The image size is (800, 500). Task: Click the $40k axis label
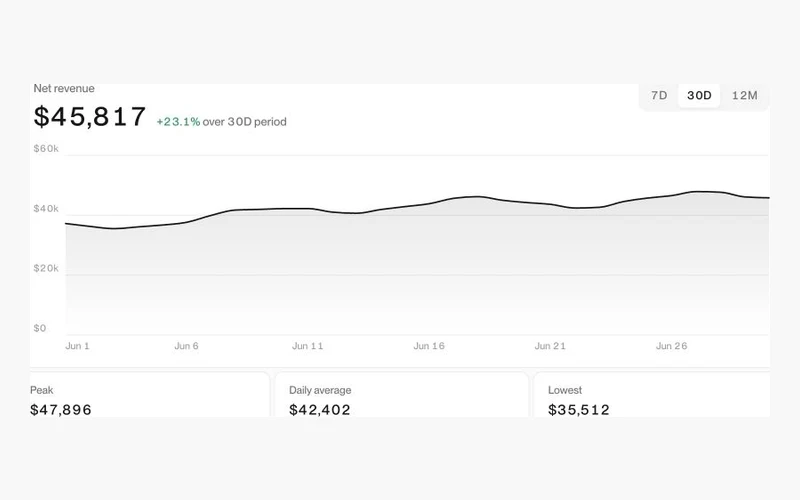click(x=46, y=208)
